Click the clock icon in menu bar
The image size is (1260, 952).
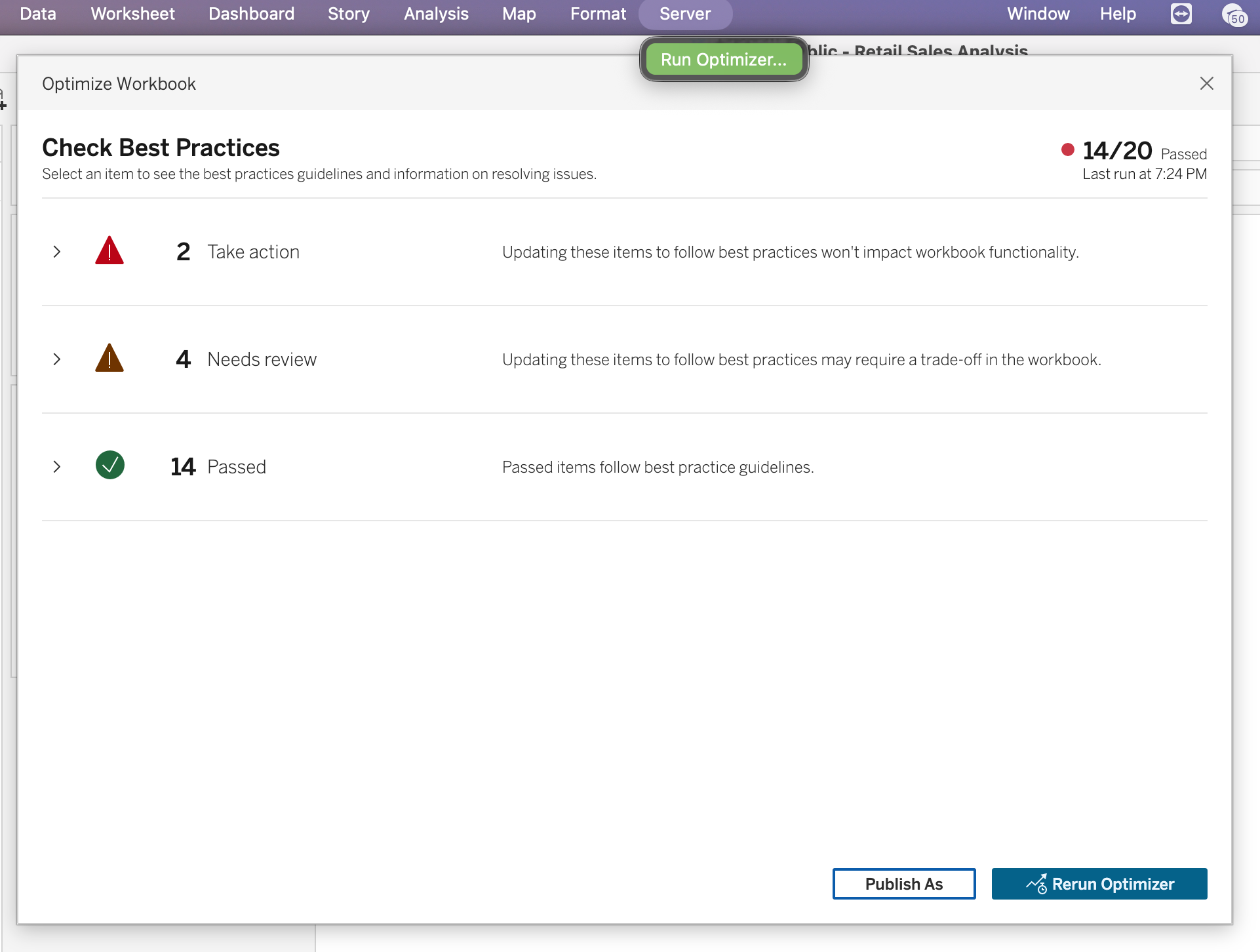click(x=1234, y=14)
